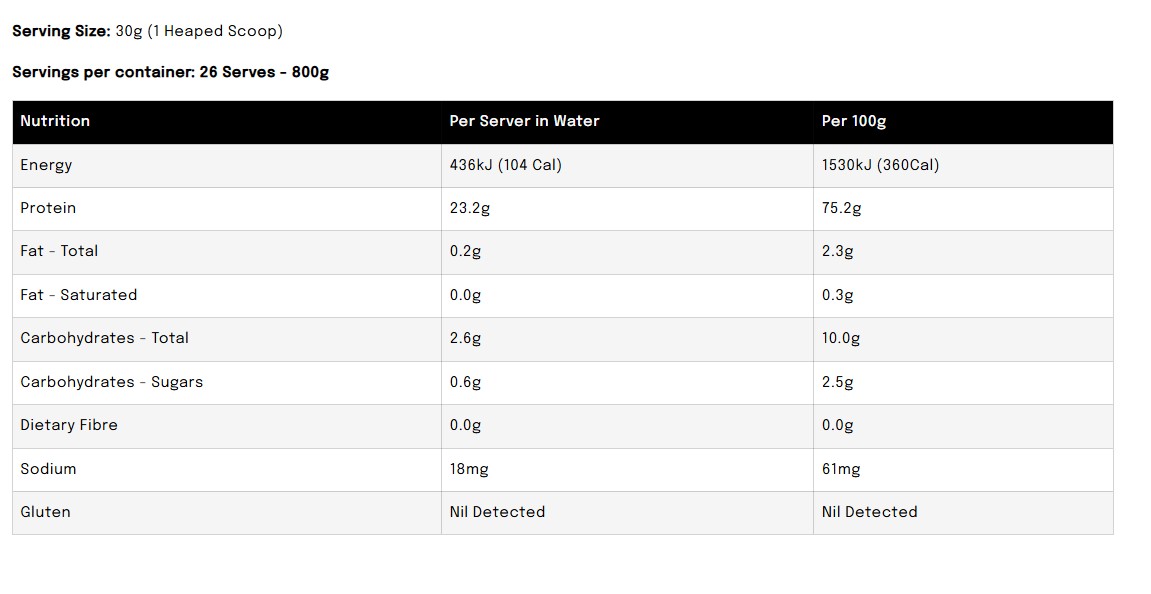Click the 61mg sodium value
This screenshot has height=594, width=1151.
click(x=840, y=469)
